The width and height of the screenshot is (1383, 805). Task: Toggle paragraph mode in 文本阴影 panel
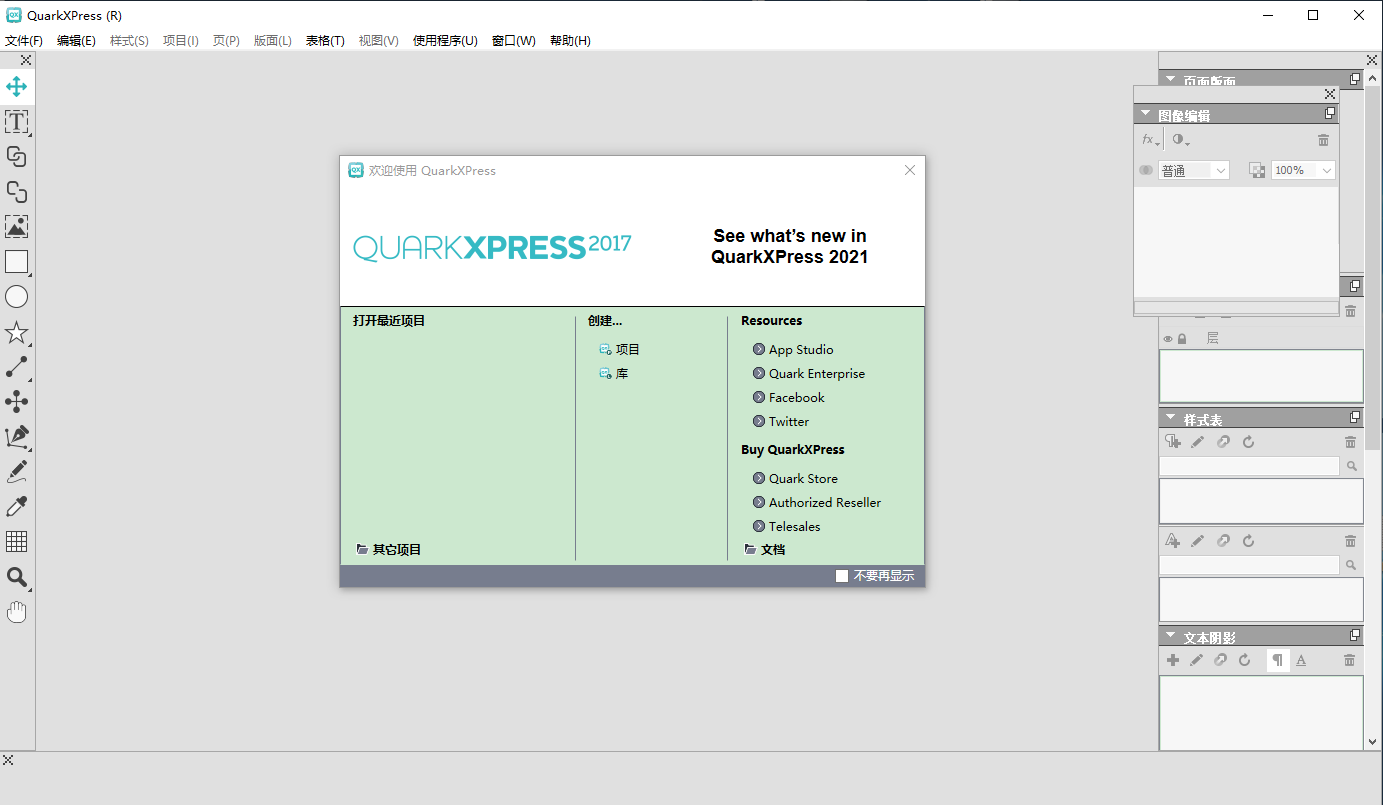coord(1277,660)
